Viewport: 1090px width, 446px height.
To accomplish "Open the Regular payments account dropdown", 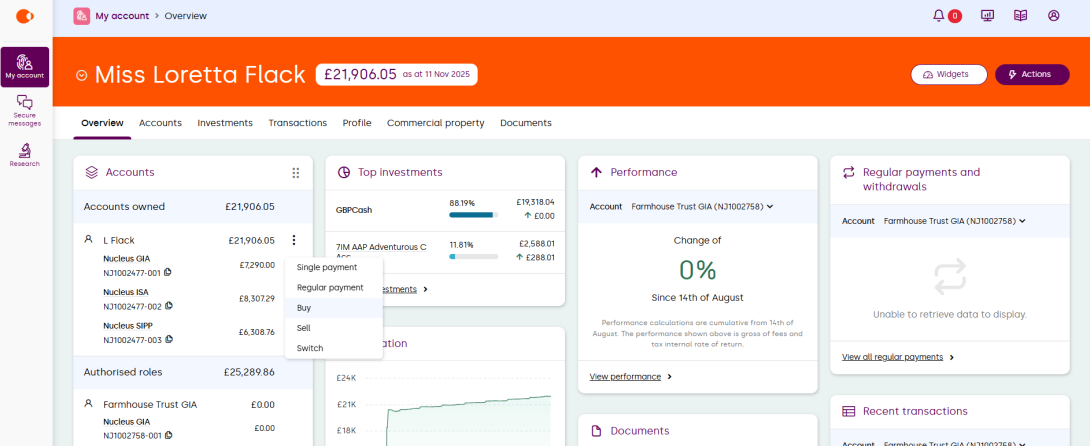I will point(954,221).
